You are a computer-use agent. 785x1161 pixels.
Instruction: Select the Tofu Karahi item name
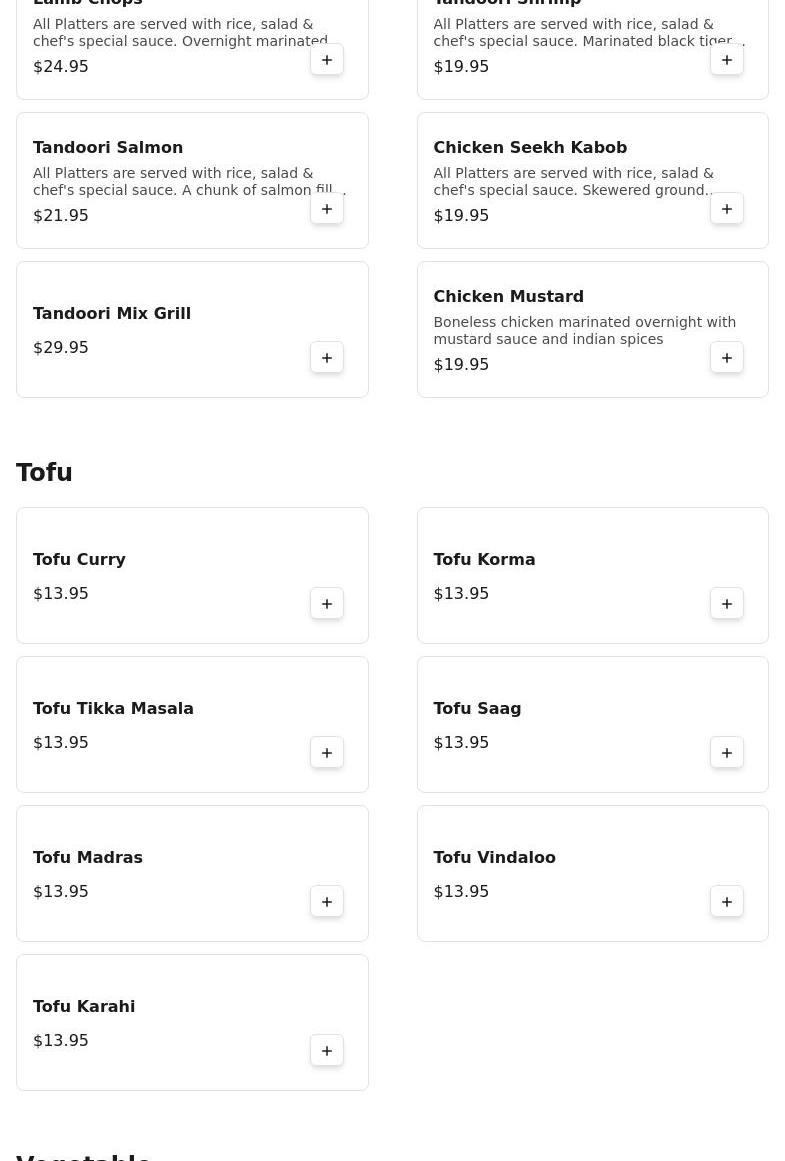84,1006
